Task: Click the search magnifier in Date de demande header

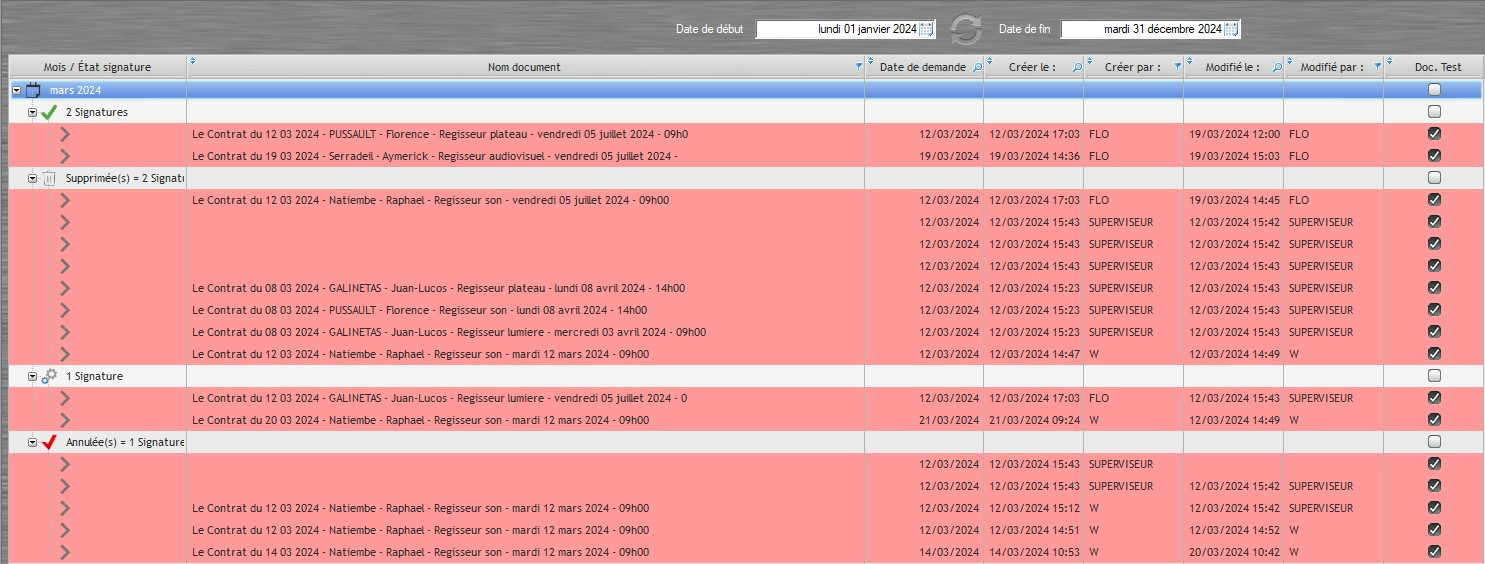Action: [x=976, y=67]
